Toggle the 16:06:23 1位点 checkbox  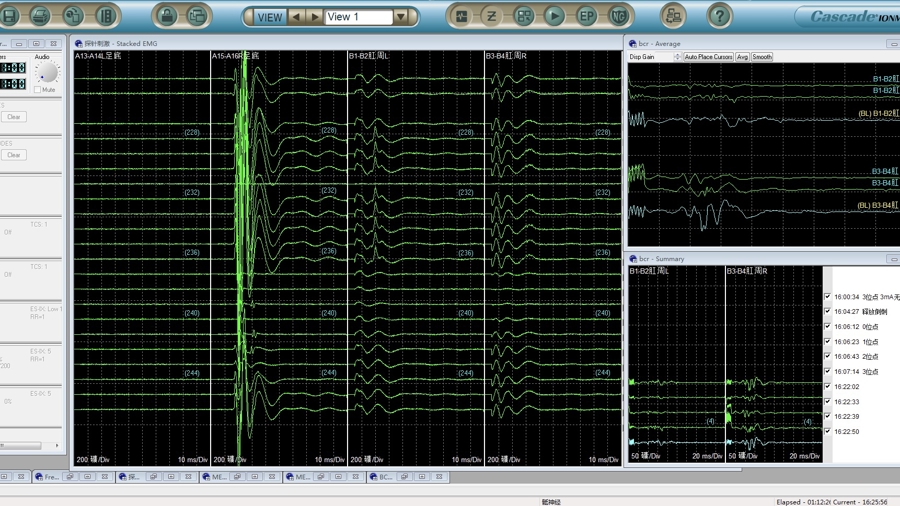coord(827,341)
